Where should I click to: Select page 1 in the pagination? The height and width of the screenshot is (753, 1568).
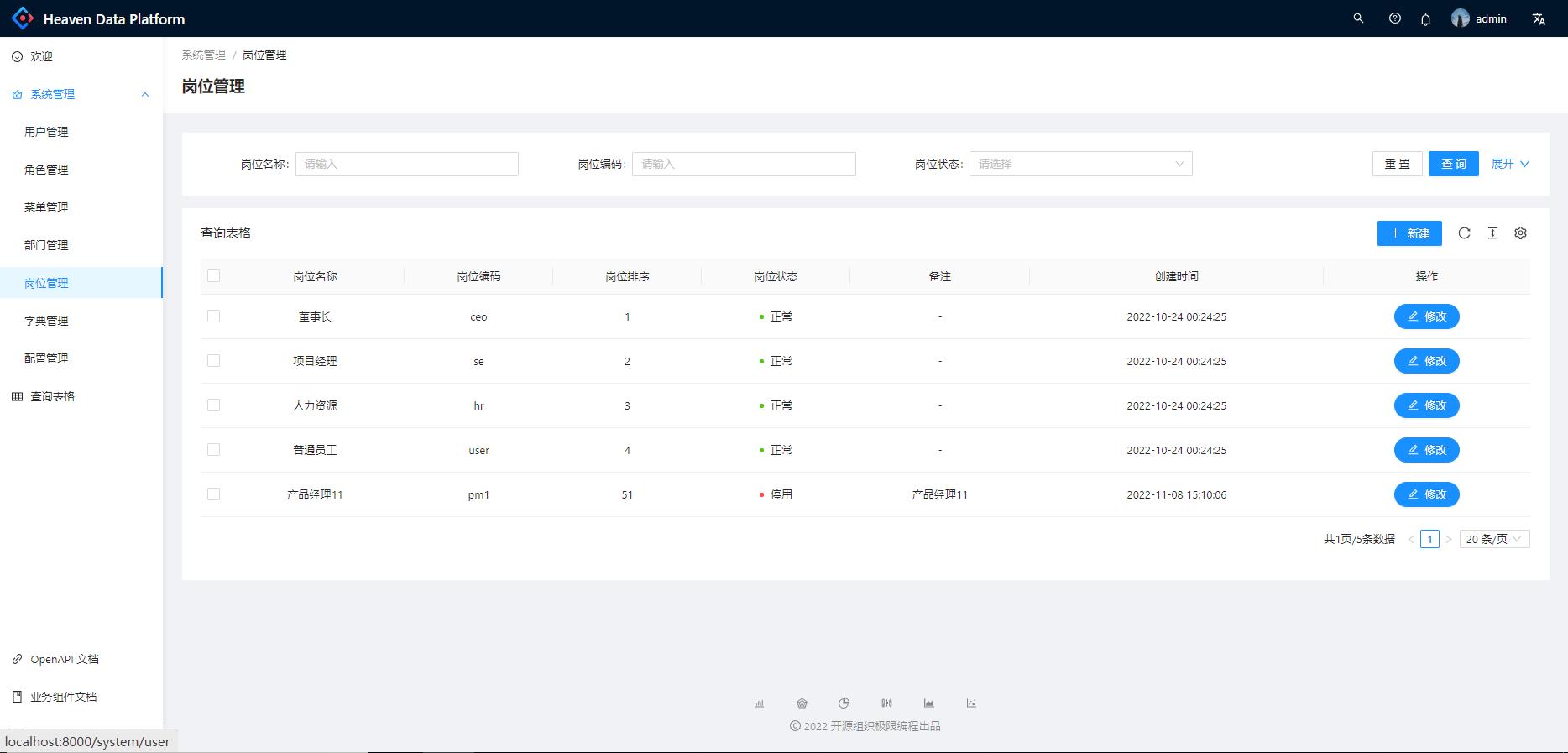pos(1430,539)
